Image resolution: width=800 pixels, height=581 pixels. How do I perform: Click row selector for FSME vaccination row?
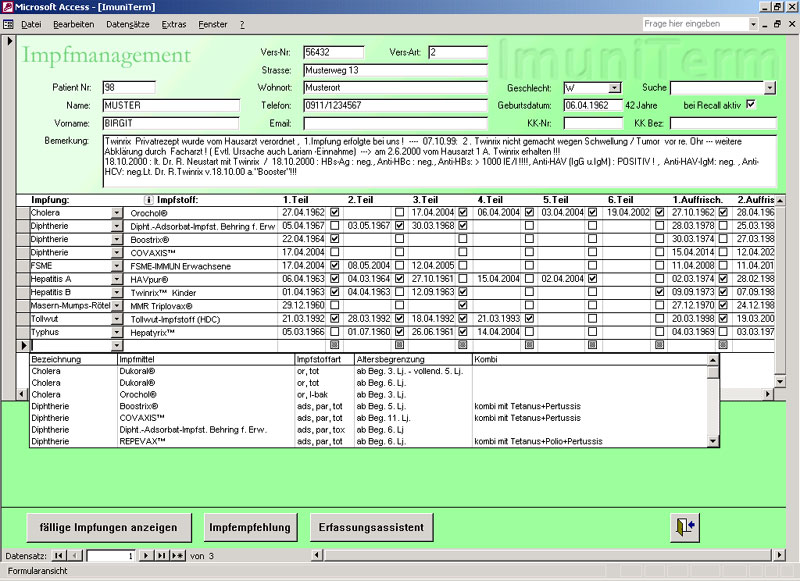[x=23, y=266]
